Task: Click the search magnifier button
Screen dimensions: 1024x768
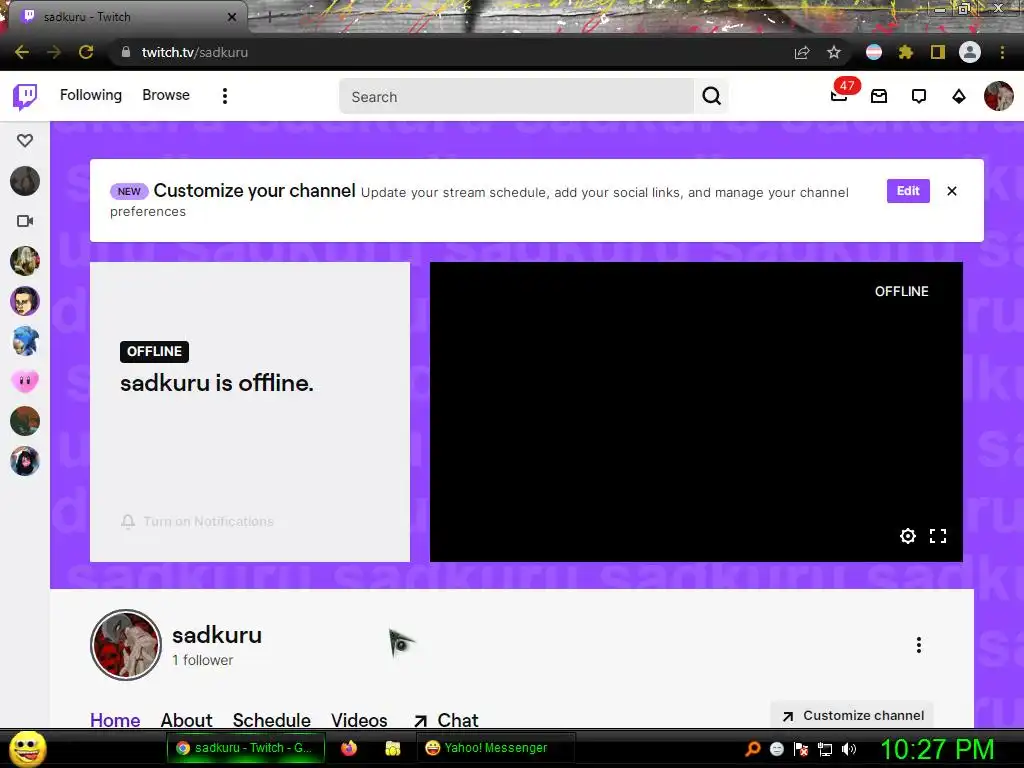Action: tap(711, 96)
